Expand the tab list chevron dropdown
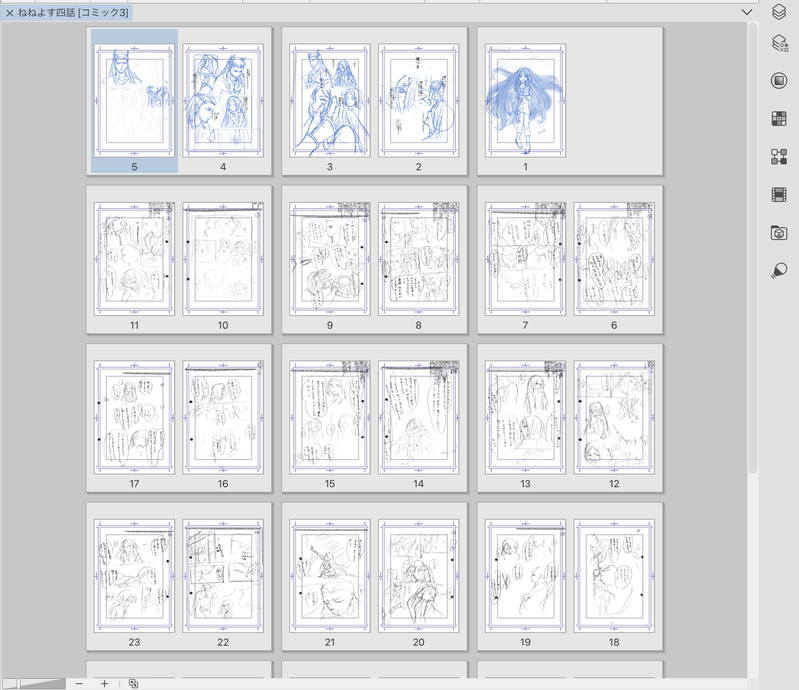799x690 pixels. (x=747, y=12)
